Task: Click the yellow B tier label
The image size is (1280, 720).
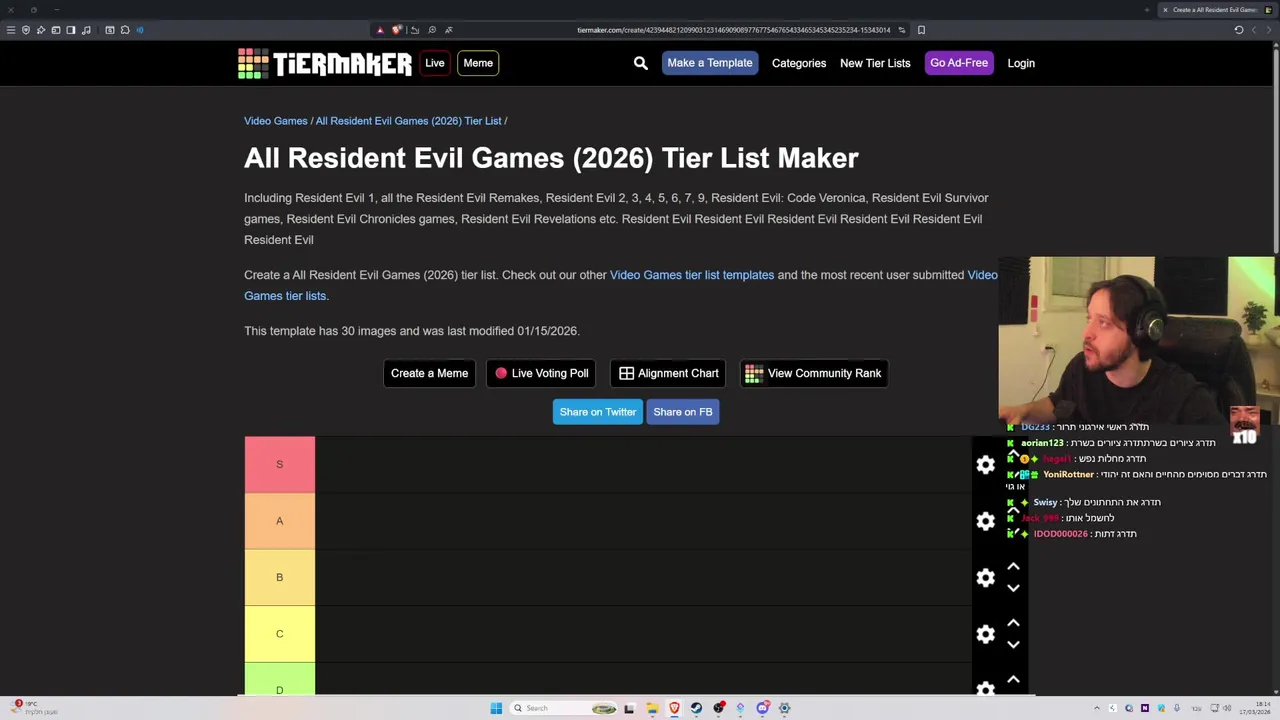Action: point(280,578)
